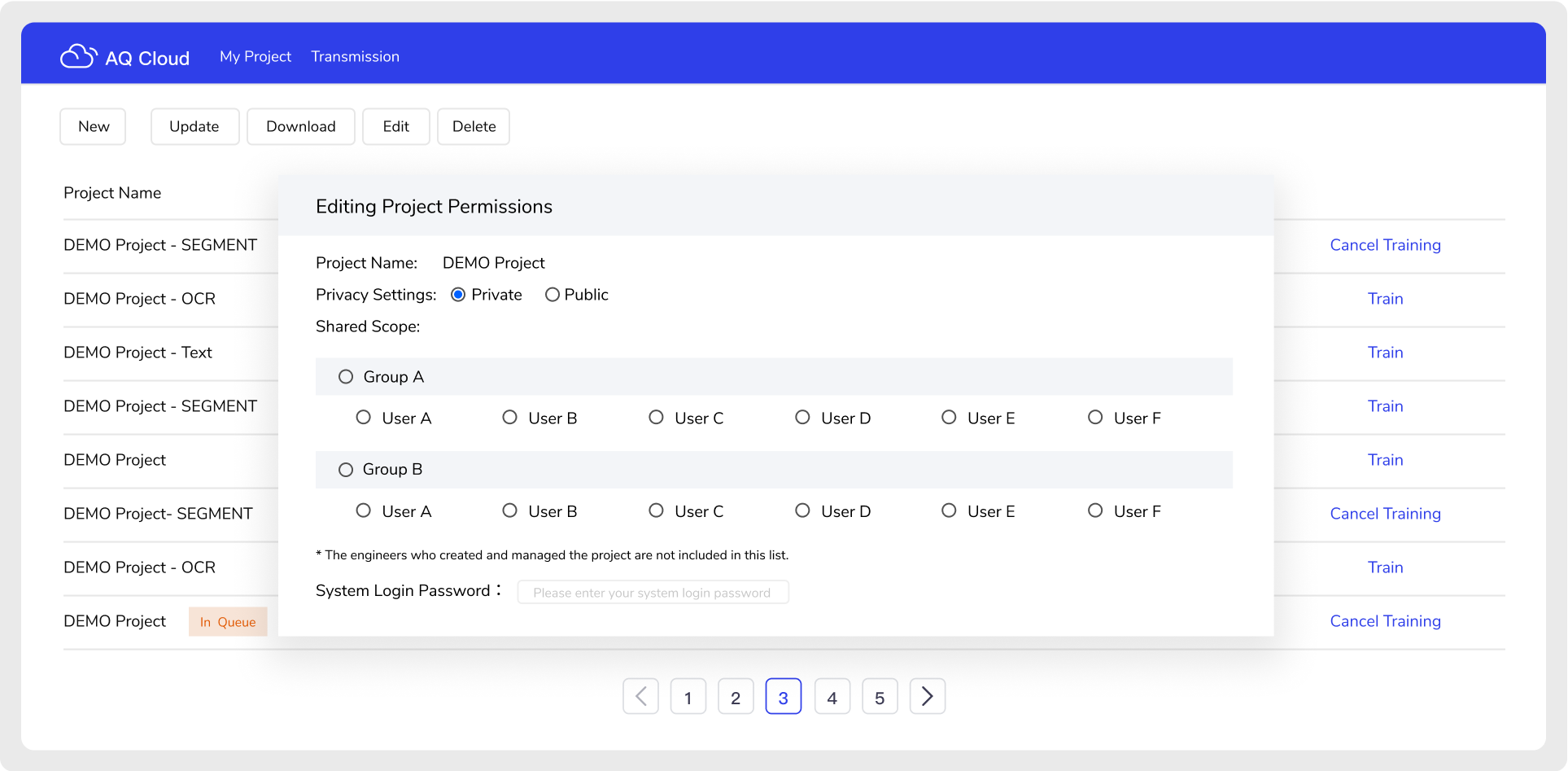Focus the system login password field

(653, 592)
